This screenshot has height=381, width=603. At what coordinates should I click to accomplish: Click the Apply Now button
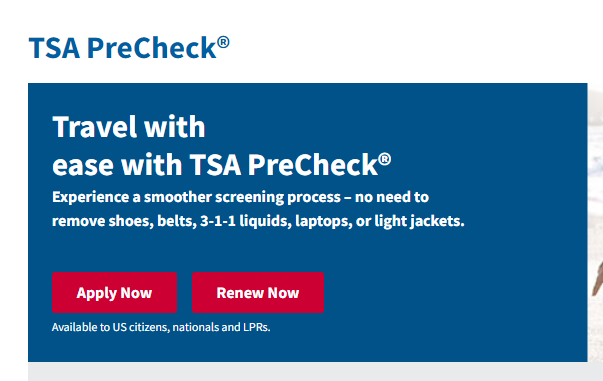[114, 293]
